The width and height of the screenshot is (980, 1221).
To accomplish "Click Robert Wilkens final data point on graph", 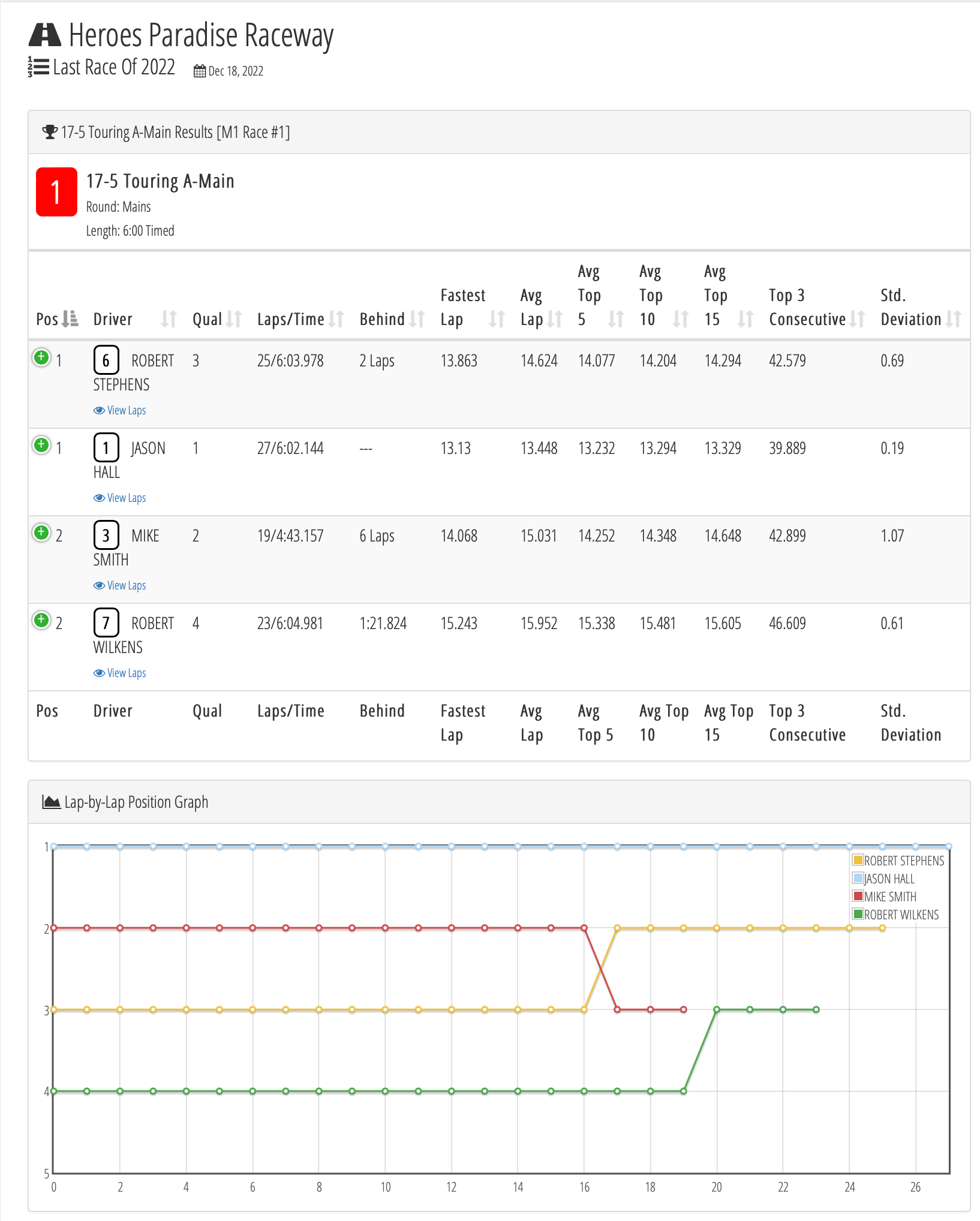I will click(x=816, y=1010).
